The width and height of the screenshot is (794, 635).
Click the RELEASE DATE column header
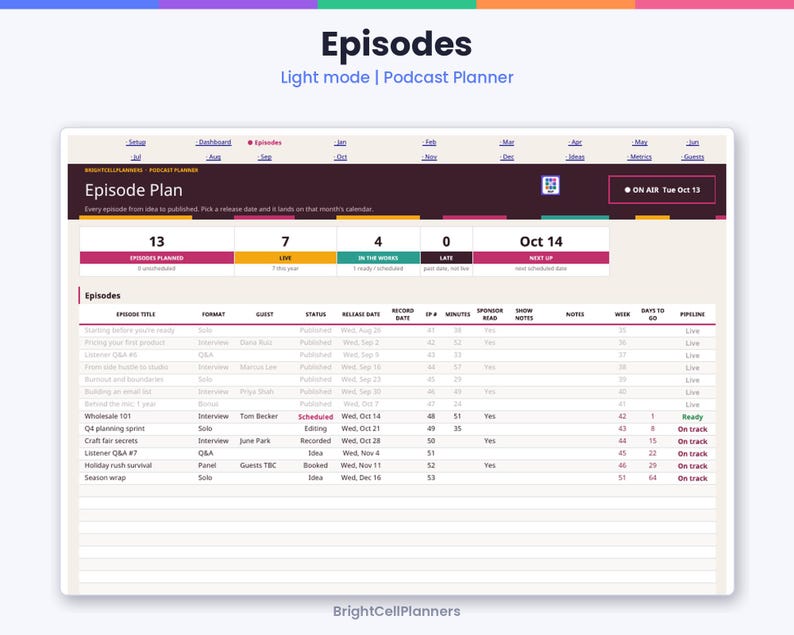pyautogui.click(x=361, y=314)
